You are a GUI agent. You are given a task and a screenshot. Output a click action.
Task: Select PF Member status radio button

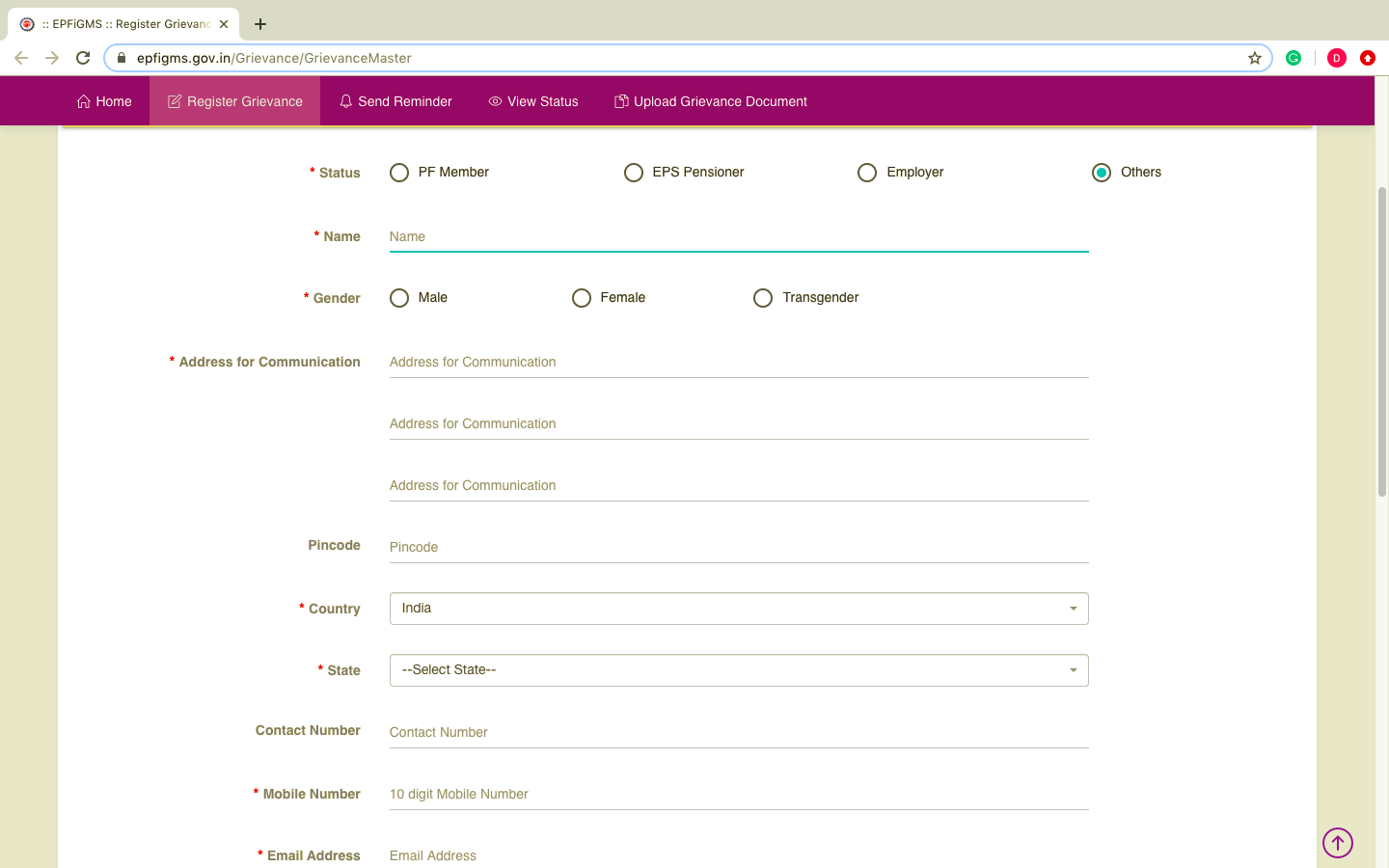pos(399,173)
